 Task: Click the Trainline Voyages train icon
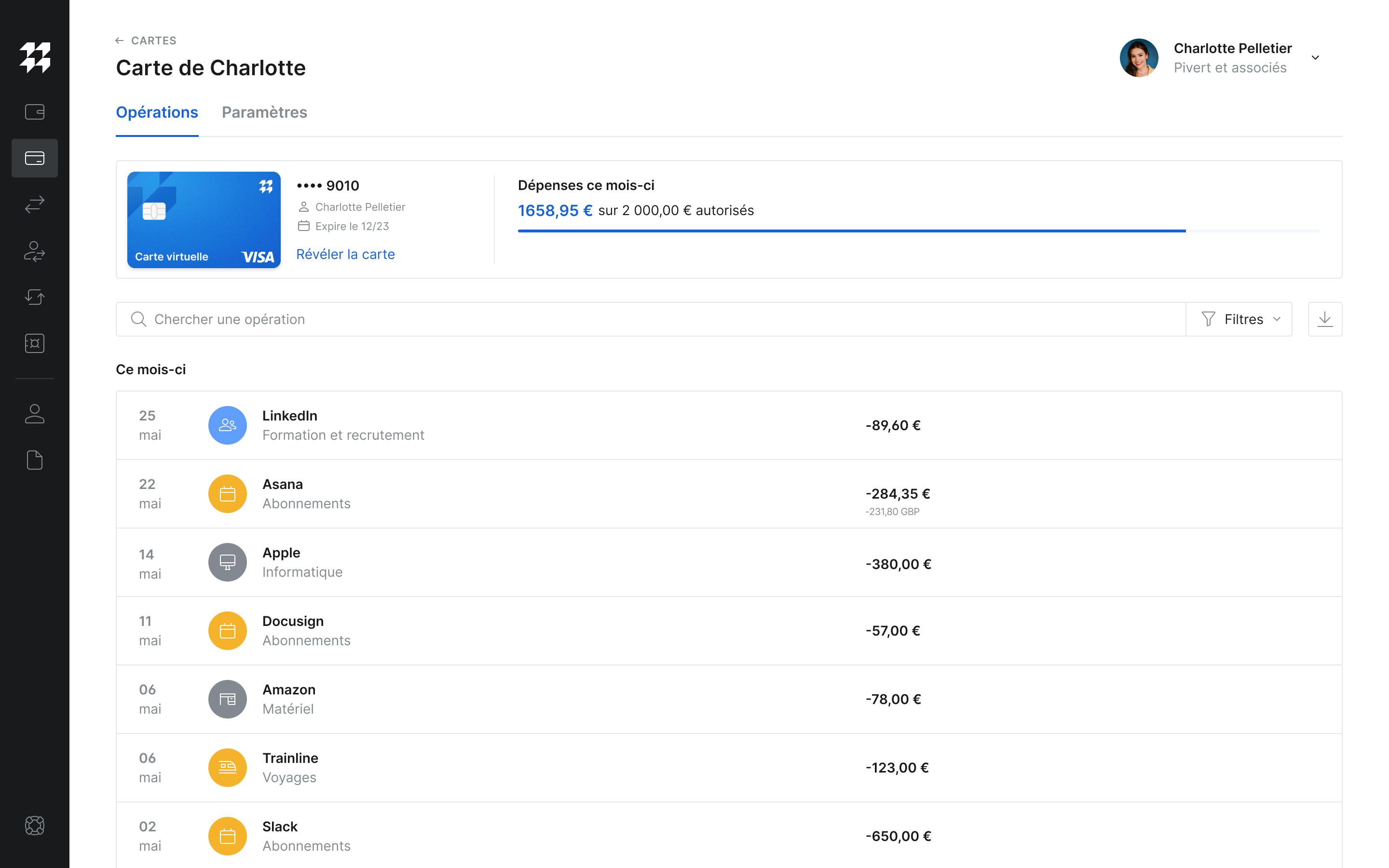tap(227, 768)
